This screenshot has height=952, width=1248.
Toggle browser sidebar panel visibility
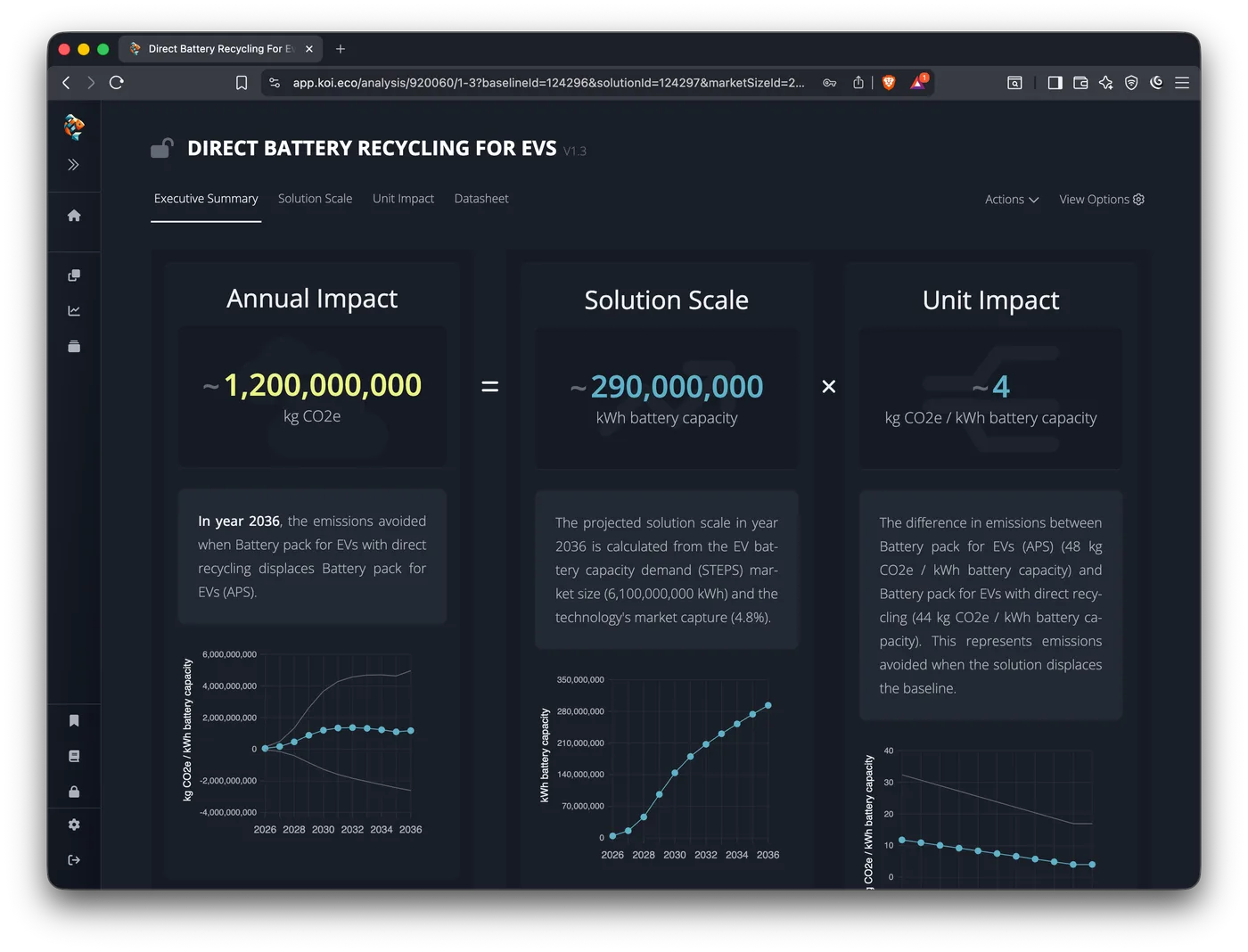[1055, 82]
